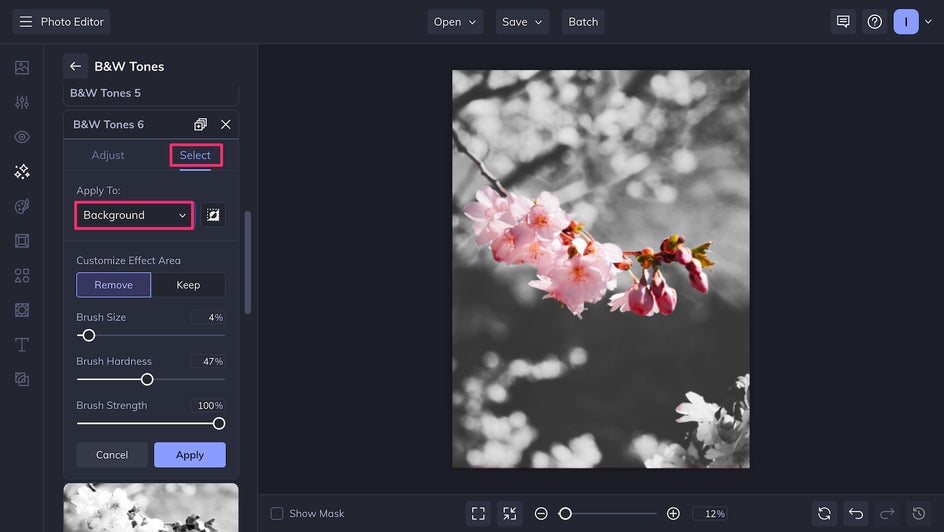Image resolution: width=944 pixels, height=532 pixels.
Task: Click the invert selection icon beside Background
Action: click(213, 215)
